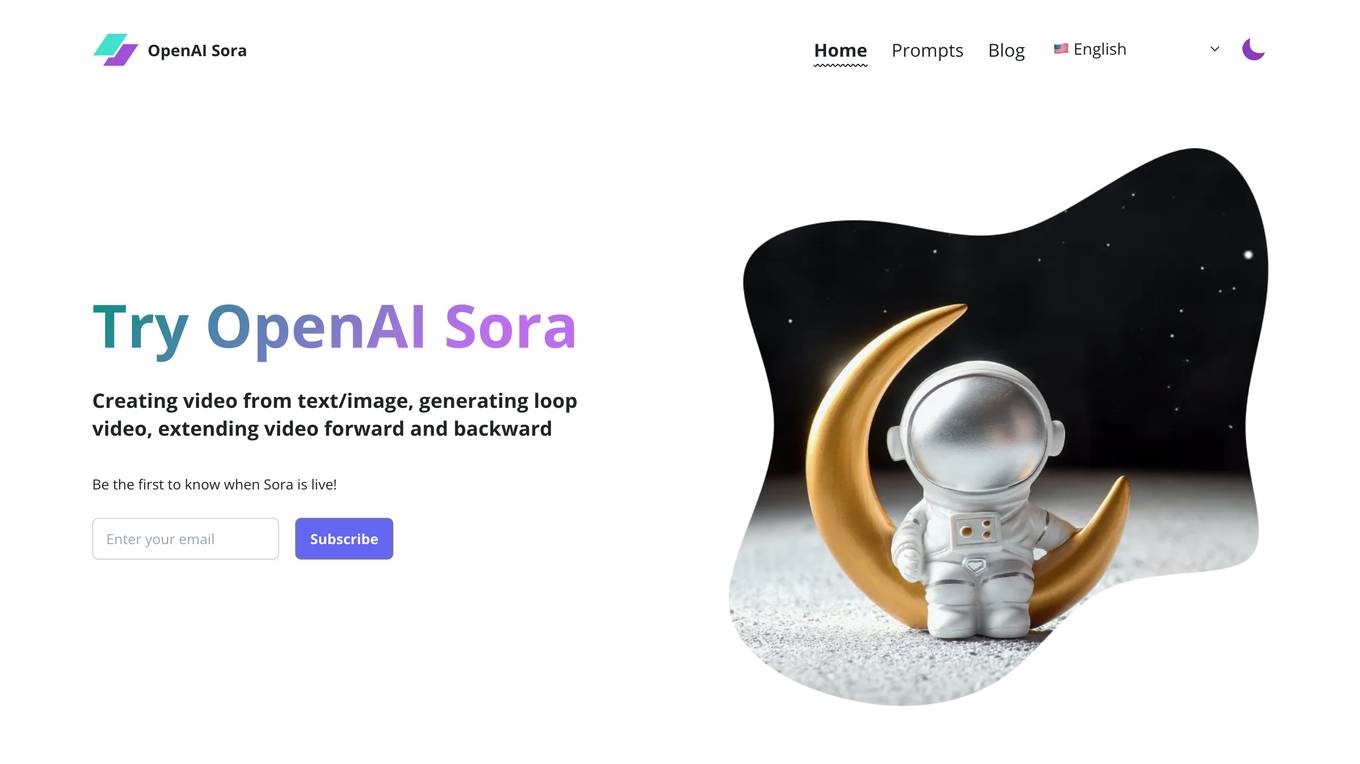Click the Subscribe button
Viewport: 1360px width, 764px height.
click(344, 539)
